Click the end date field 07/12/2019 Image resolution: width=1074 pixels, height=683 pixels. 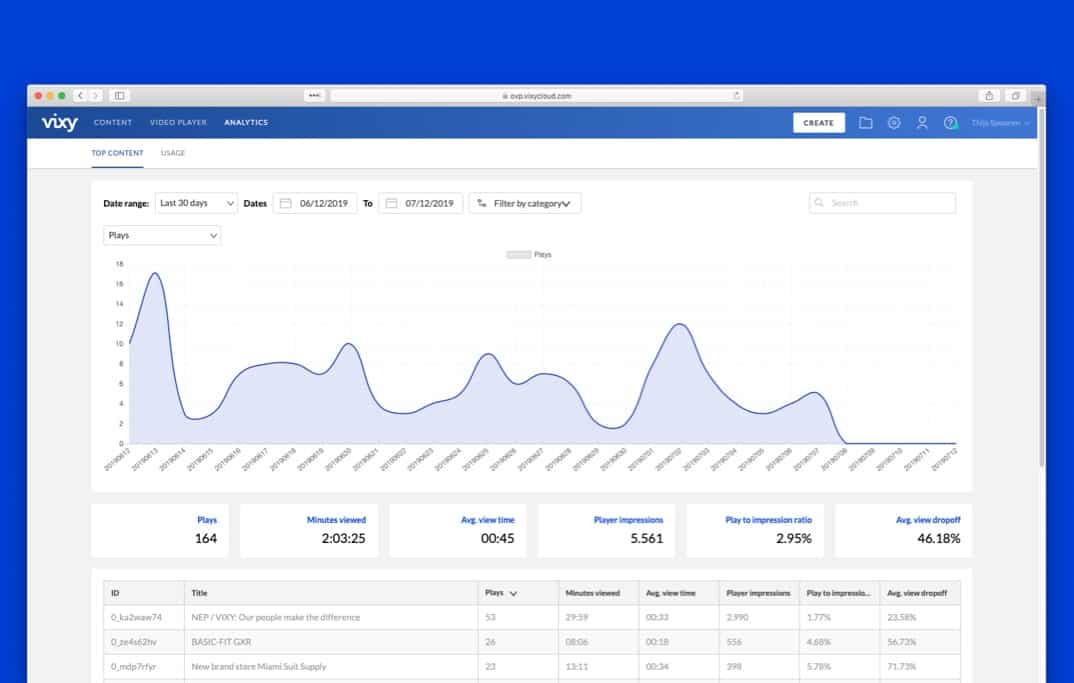(429, 203)
